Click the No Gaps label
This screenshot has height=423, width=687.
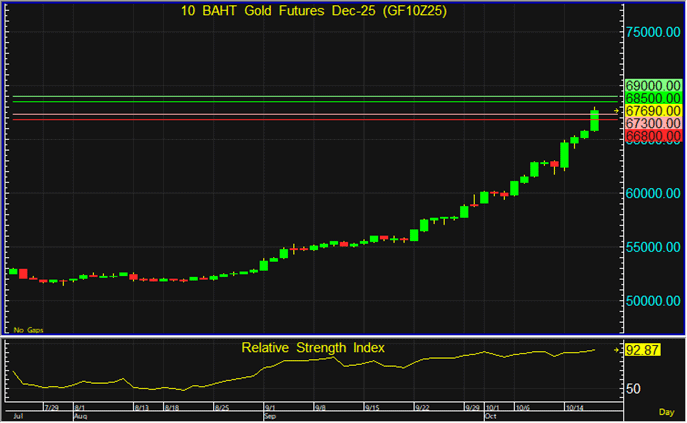pyautogui.click(x=27, y=329)
